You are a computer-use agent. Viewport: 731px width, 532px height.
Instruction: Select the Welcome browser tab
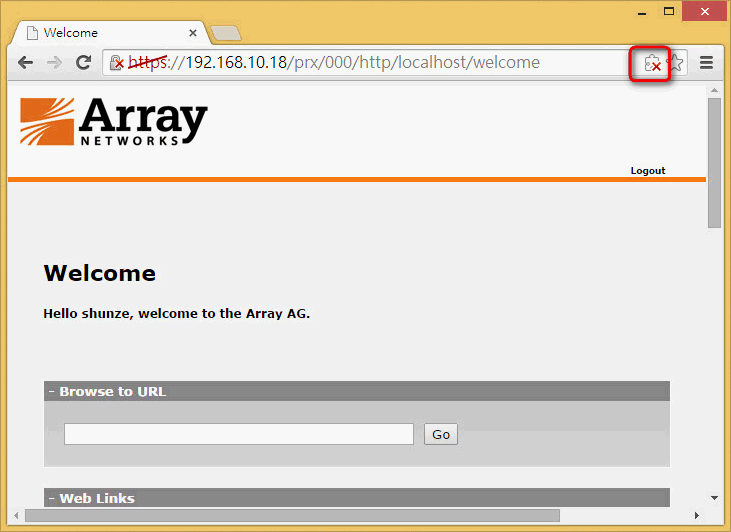(x=111, y=33)
